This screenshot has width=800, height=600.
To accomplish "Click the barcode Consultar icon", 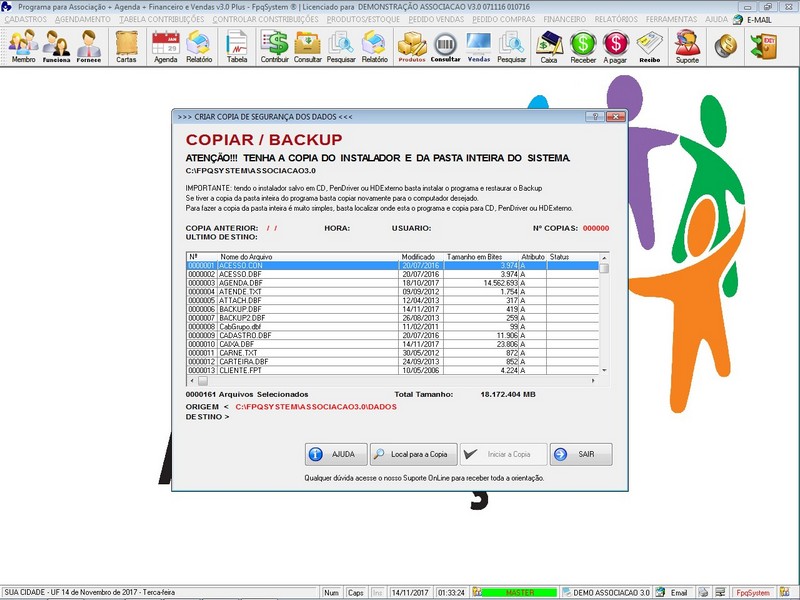I will 445,46.
